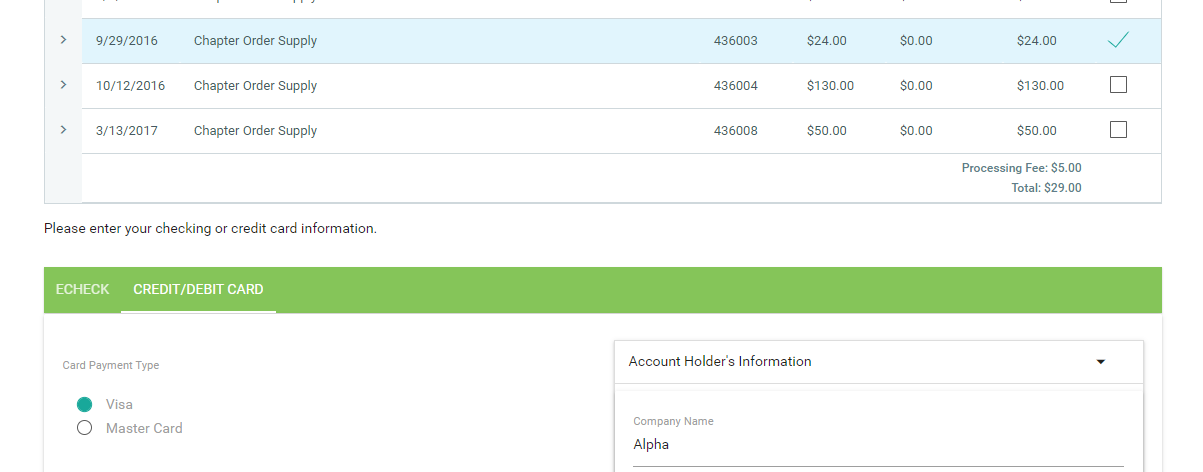Collapse Account Holder's Information dropdown arrow
This screenshot has width=1203, height=472.
click(x=1101, y=362)
